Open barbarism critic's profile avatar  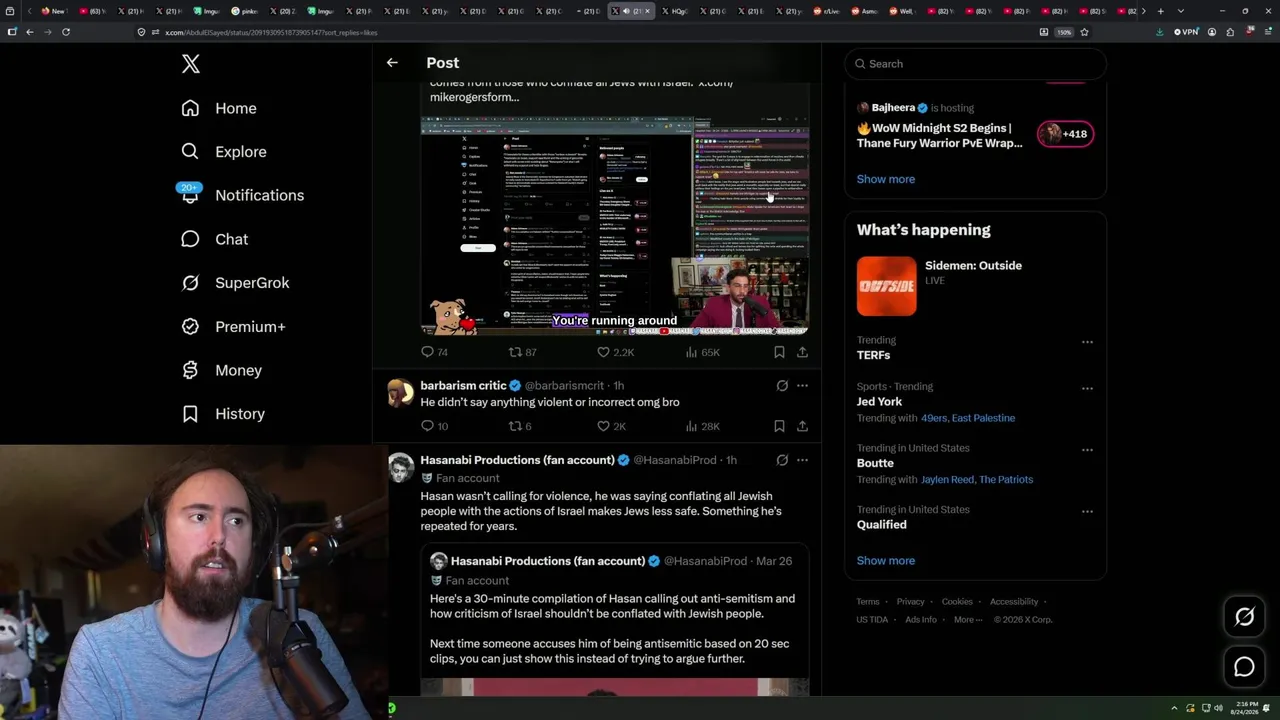pos(401,393)
